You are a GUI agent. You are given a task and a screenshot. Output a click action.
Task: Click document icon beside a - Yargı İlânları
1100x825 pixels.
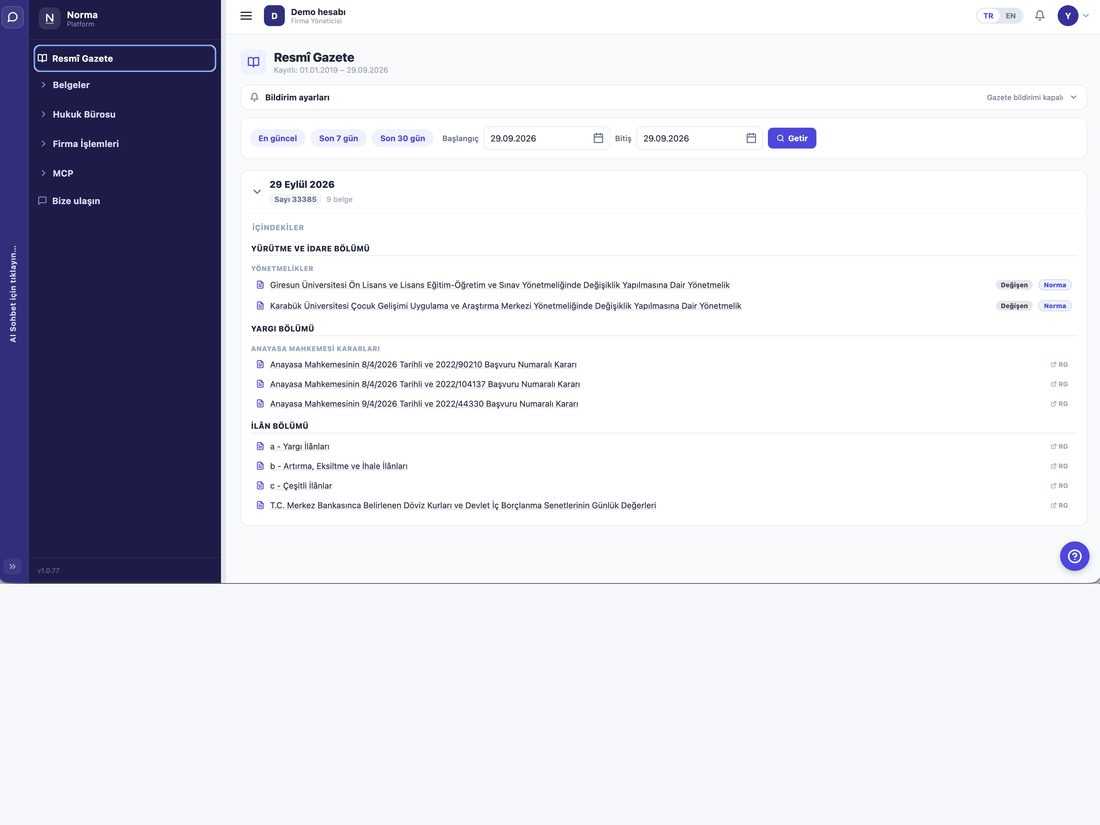click(x=260, y=447)
